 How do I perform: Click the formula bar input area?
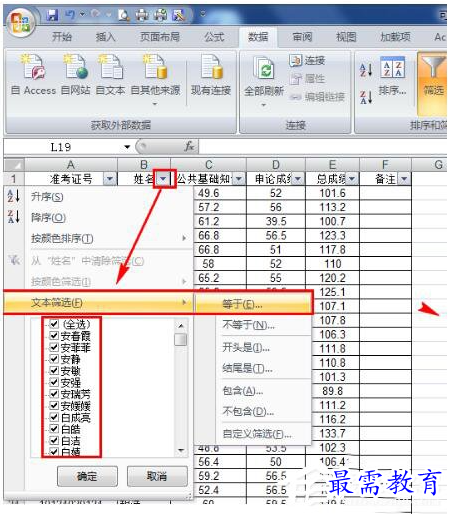tap(323, 147)
